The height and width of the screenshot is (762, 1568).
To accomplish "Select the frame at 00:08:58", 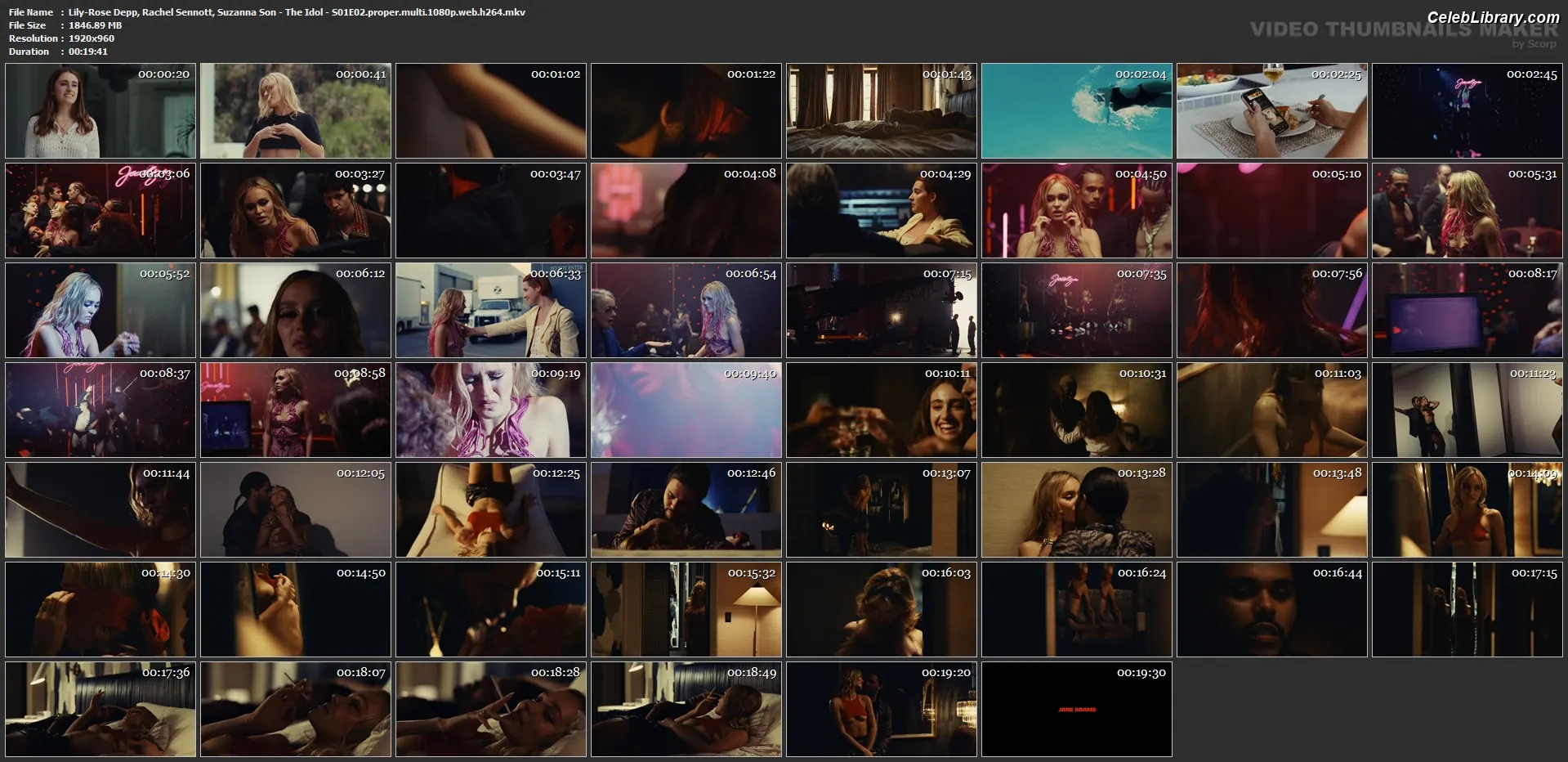I will point(296,410).
